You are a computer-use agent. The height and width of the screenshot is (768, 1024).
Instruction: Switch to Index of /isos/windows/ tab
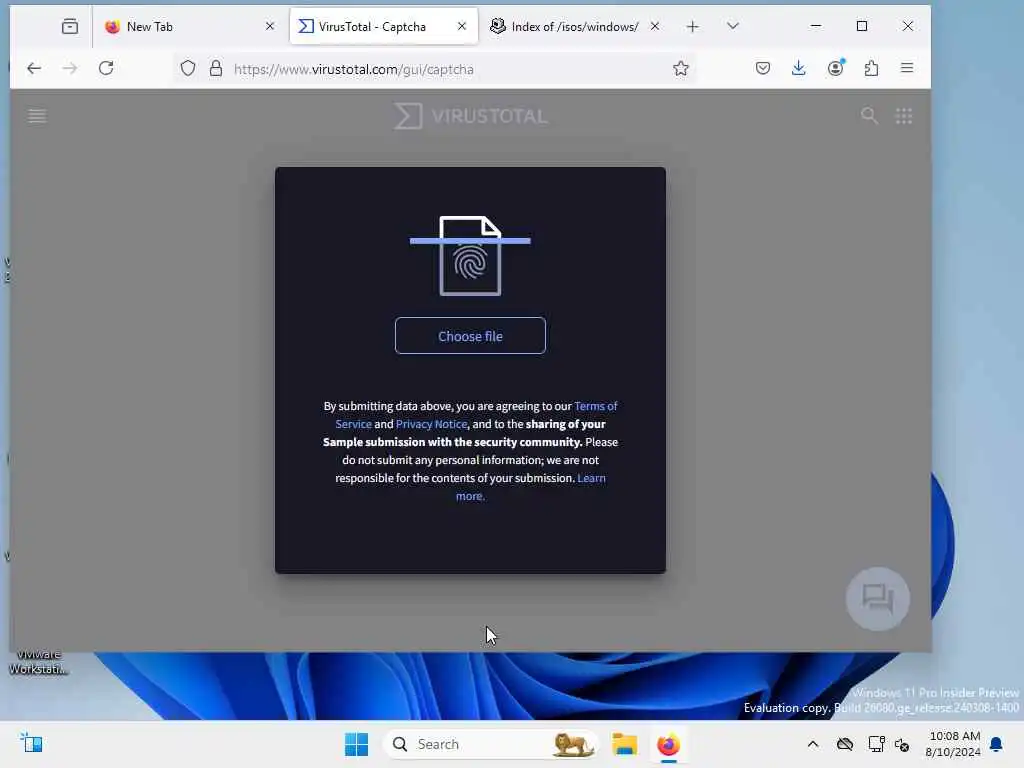coord(575,27)
